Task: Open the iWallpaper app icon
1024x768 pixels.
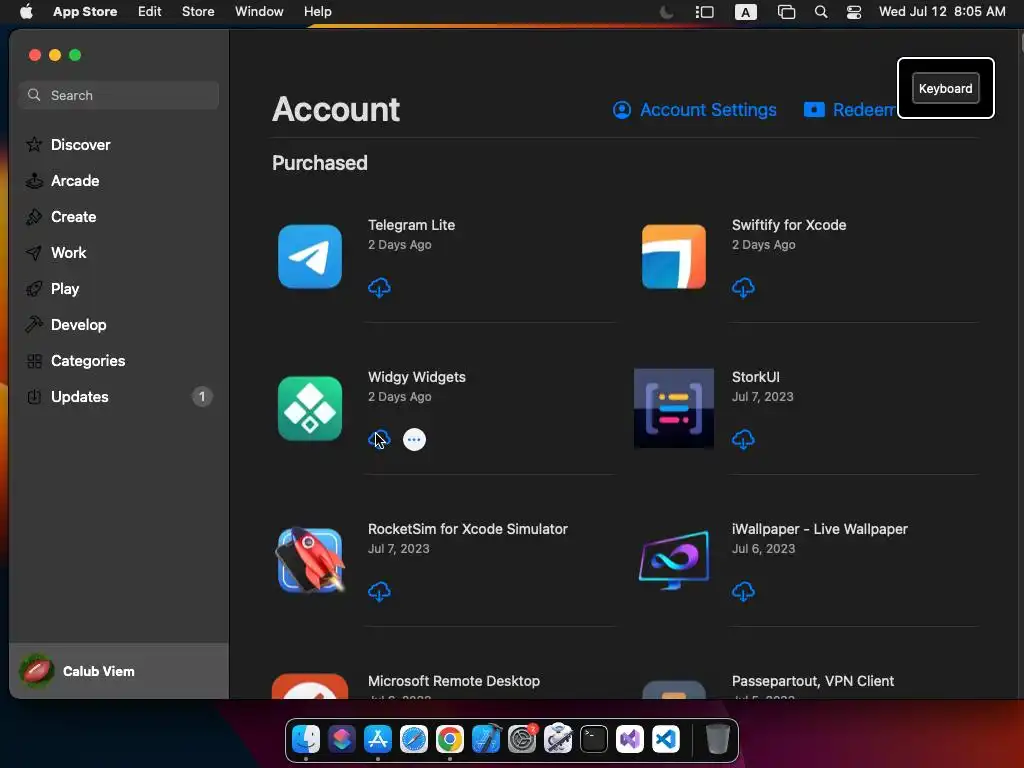Action: [x=673, y=560]
